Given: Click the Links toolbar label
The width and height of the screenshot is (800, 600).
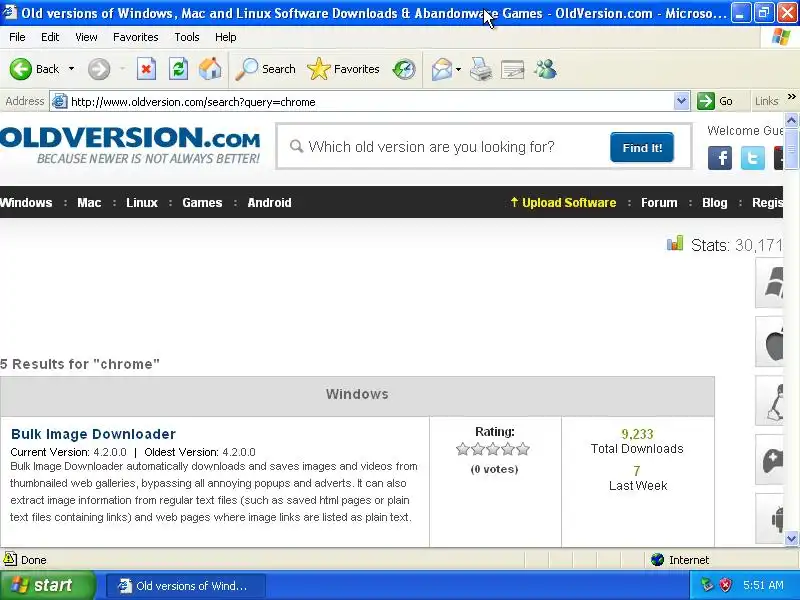Looking at the screenshot, I should click(x=766, y=101).
